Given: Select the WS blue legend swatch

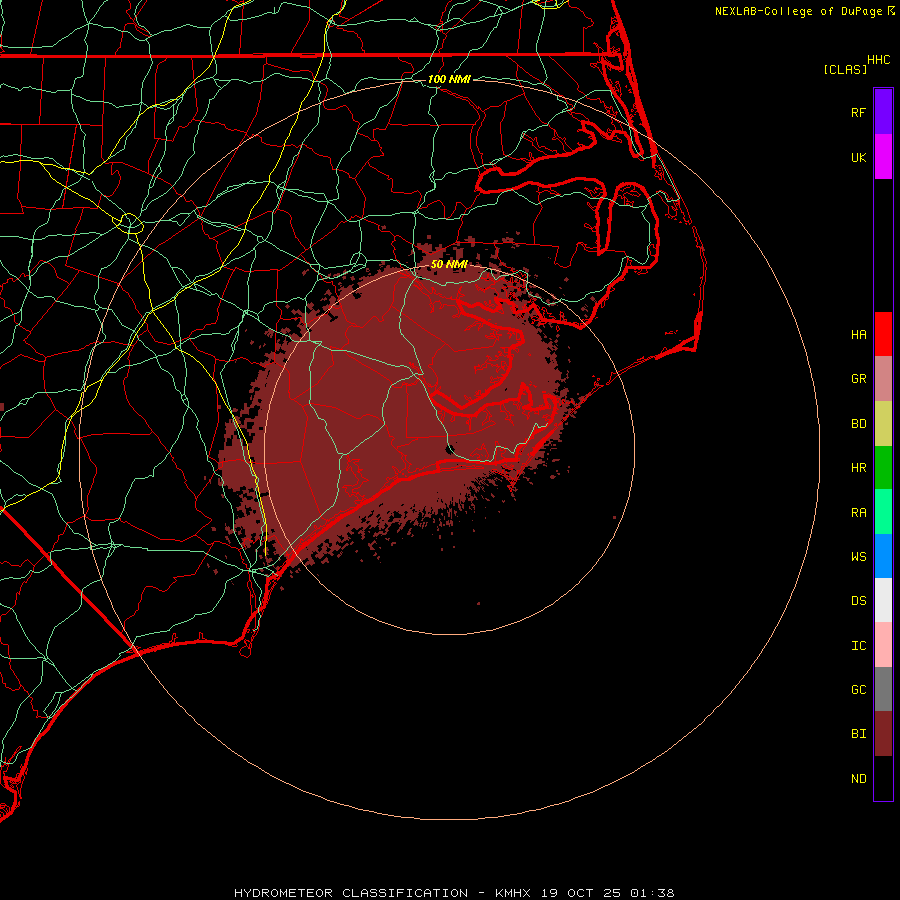Looking at the screenshot, I should [x=883, y=556].
